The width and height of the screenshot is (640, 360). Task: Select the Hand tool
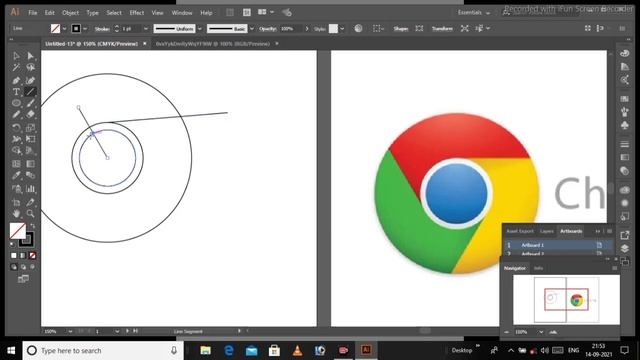point(16,213)
